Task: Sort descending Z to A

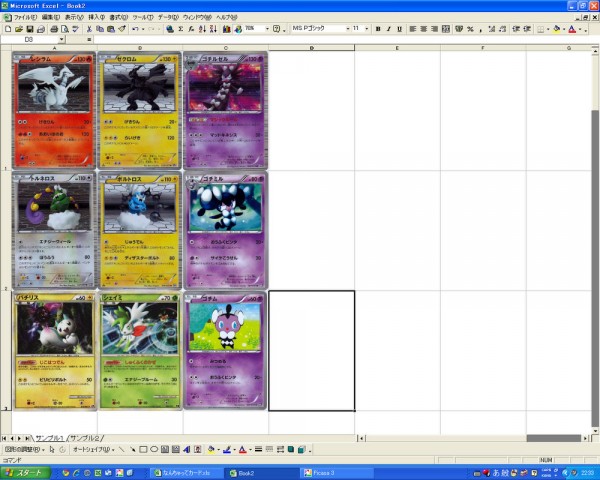Action: [213, 29]
